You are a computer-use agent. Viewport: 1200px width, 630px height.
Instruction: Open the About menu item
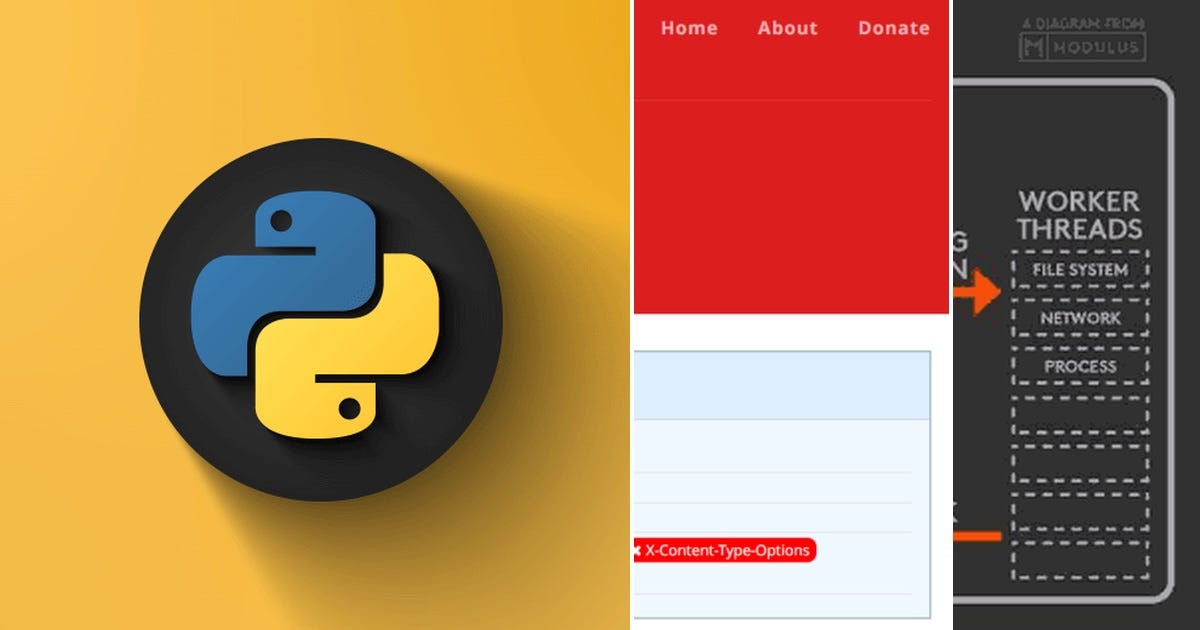(787, 28)
